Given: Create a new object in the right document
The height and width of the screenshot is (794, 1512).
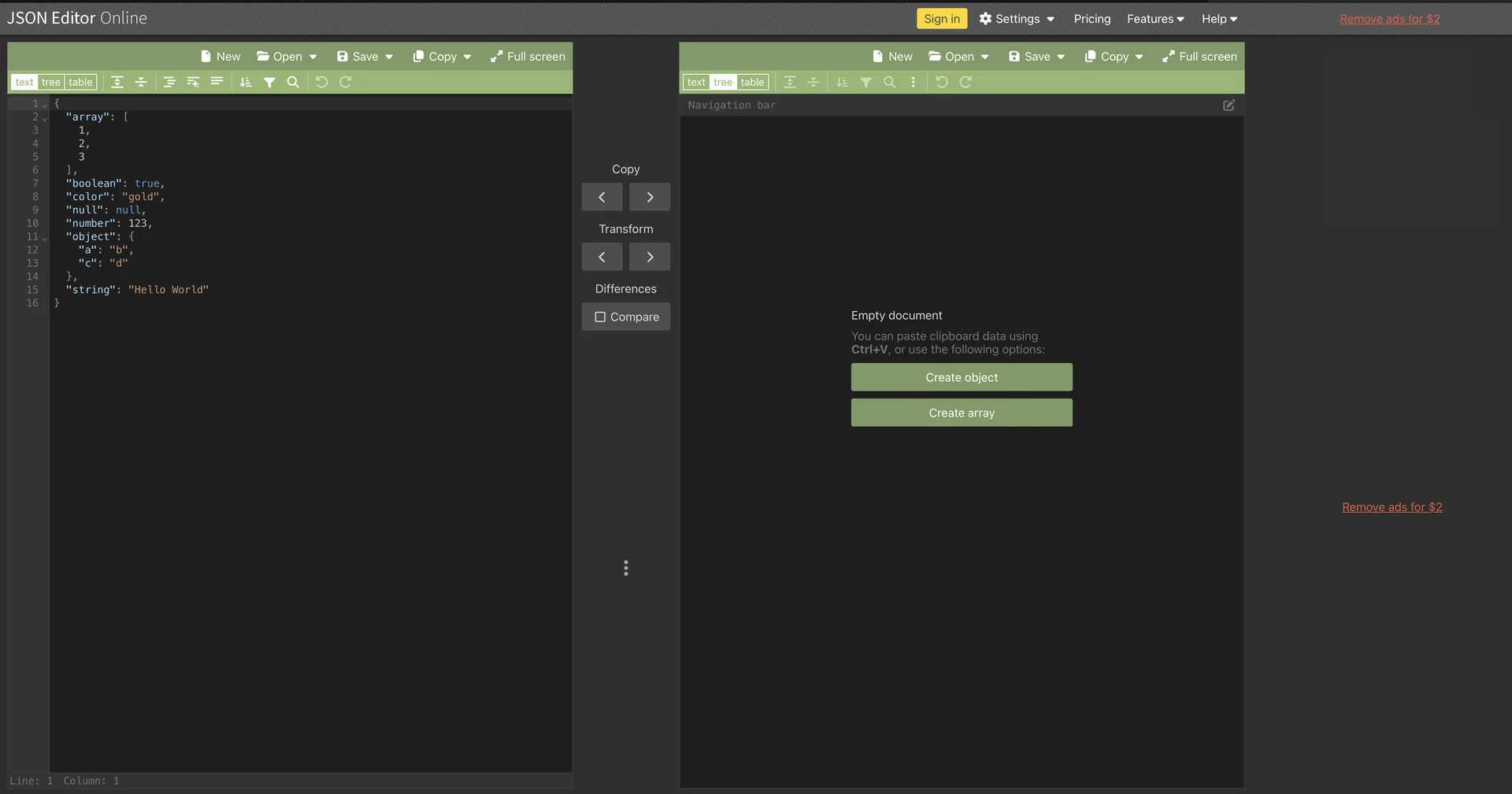Looking at the screenshot, I should [x=961, y=377].
